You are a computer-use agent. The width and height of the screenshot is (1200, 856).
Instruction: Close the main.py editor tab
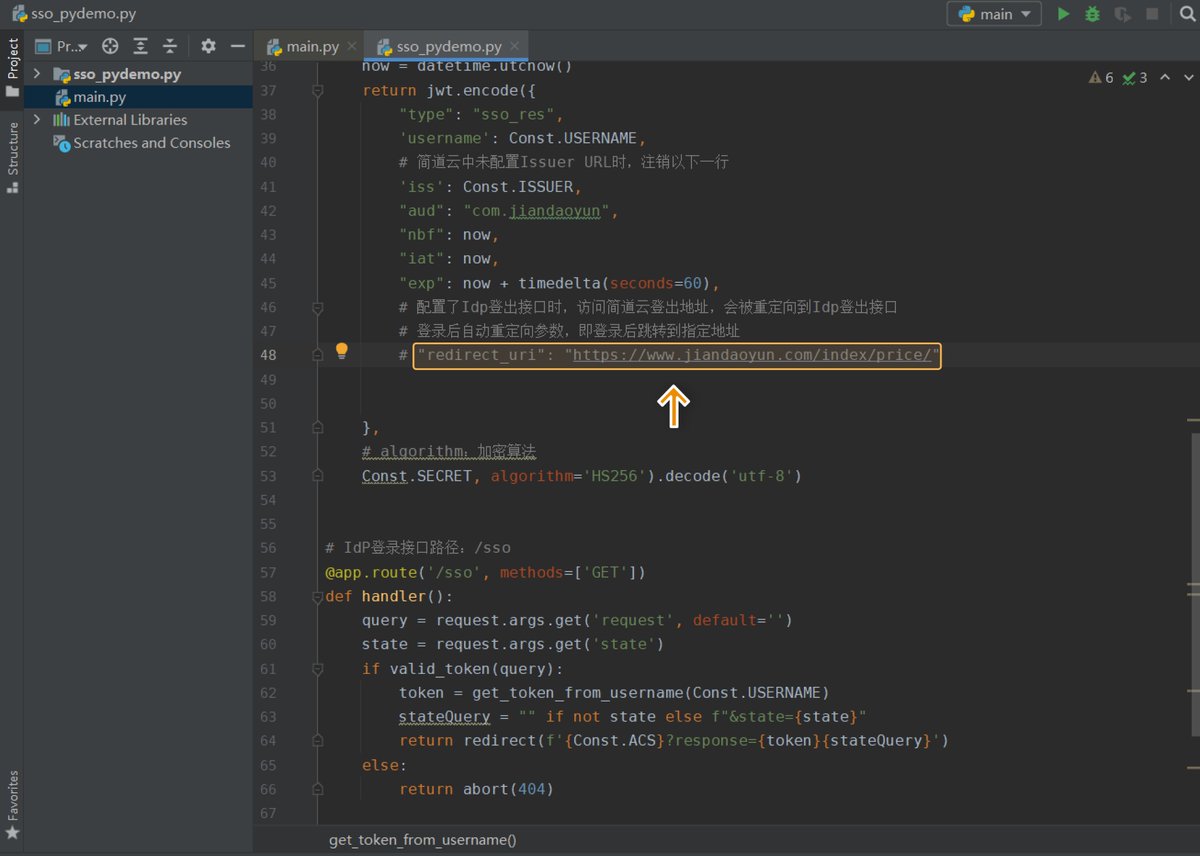(x=351, y=46)
